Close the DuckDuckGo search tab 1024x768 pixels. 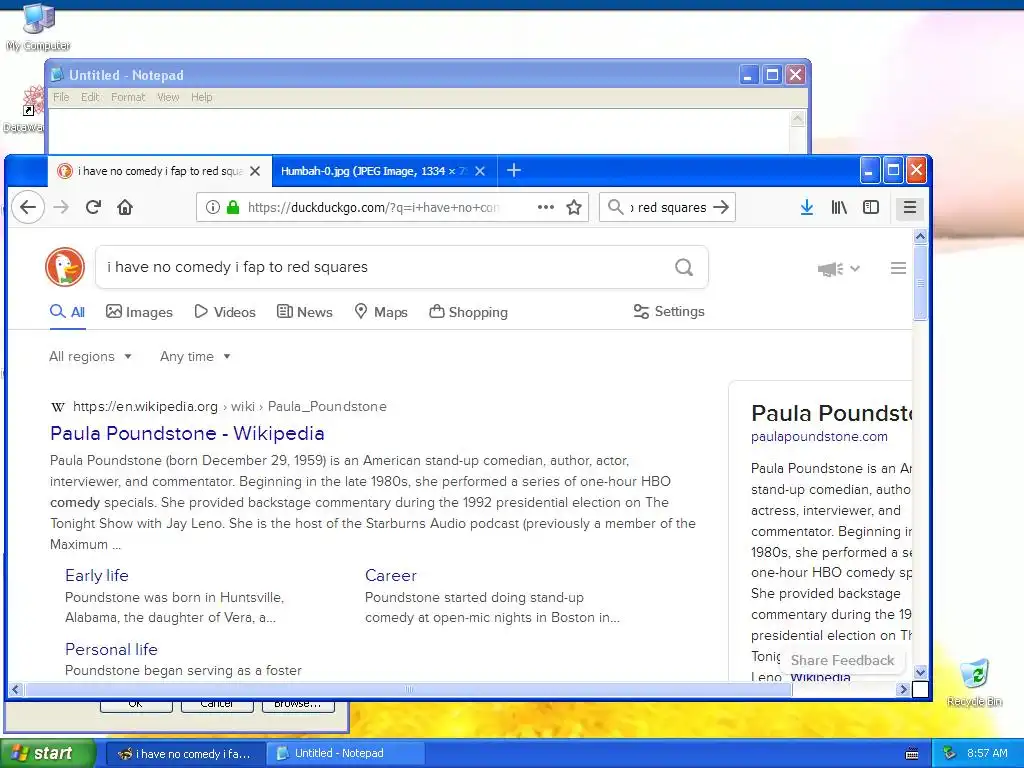255,171
